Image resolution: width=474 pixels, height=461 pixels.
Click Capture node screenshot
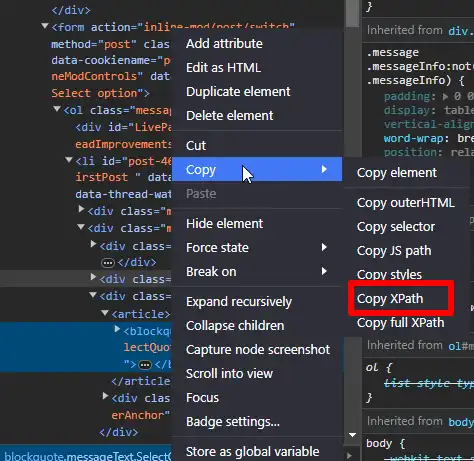[x=258, y=350]
